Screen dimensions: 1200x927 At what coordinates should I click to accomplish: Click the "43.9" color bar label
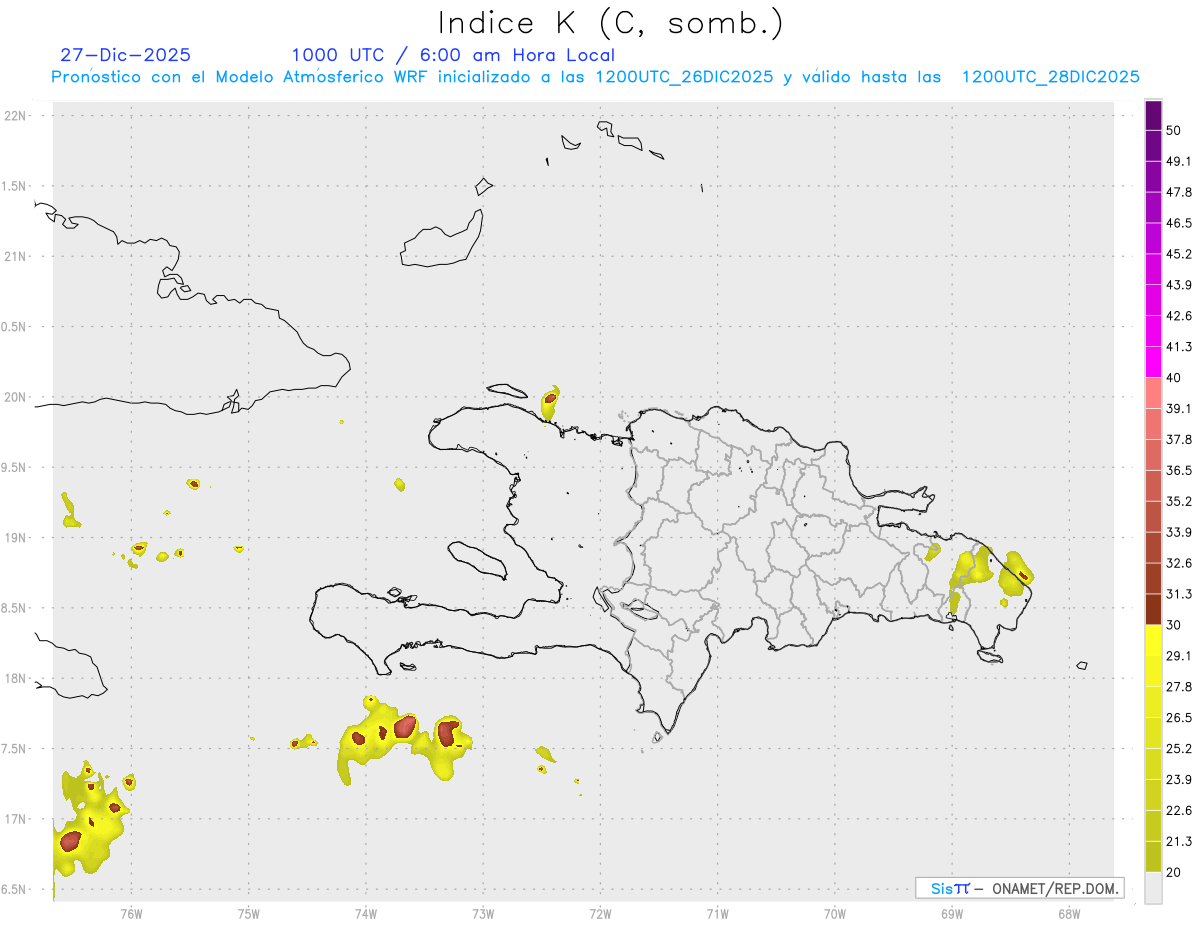click(x=1179, y=285)
